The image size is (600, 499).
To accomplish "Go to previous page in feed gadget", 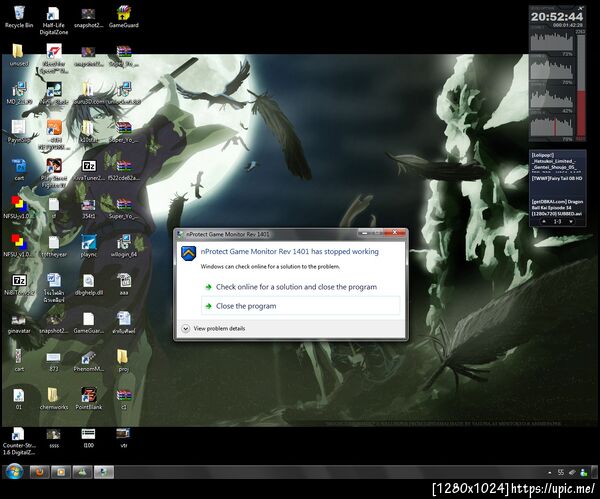I will (543, 222).
